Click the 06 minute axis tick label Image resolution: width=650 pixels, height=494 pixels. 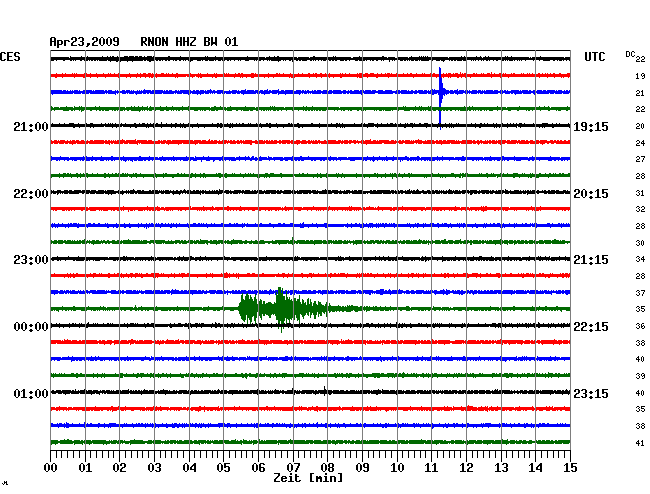pyautogui.click(x=258, y=467)
